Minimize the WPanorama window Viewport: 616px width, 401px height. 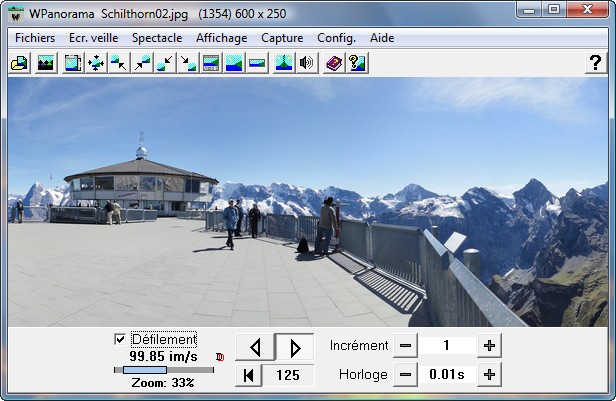[x=529, y=9]
